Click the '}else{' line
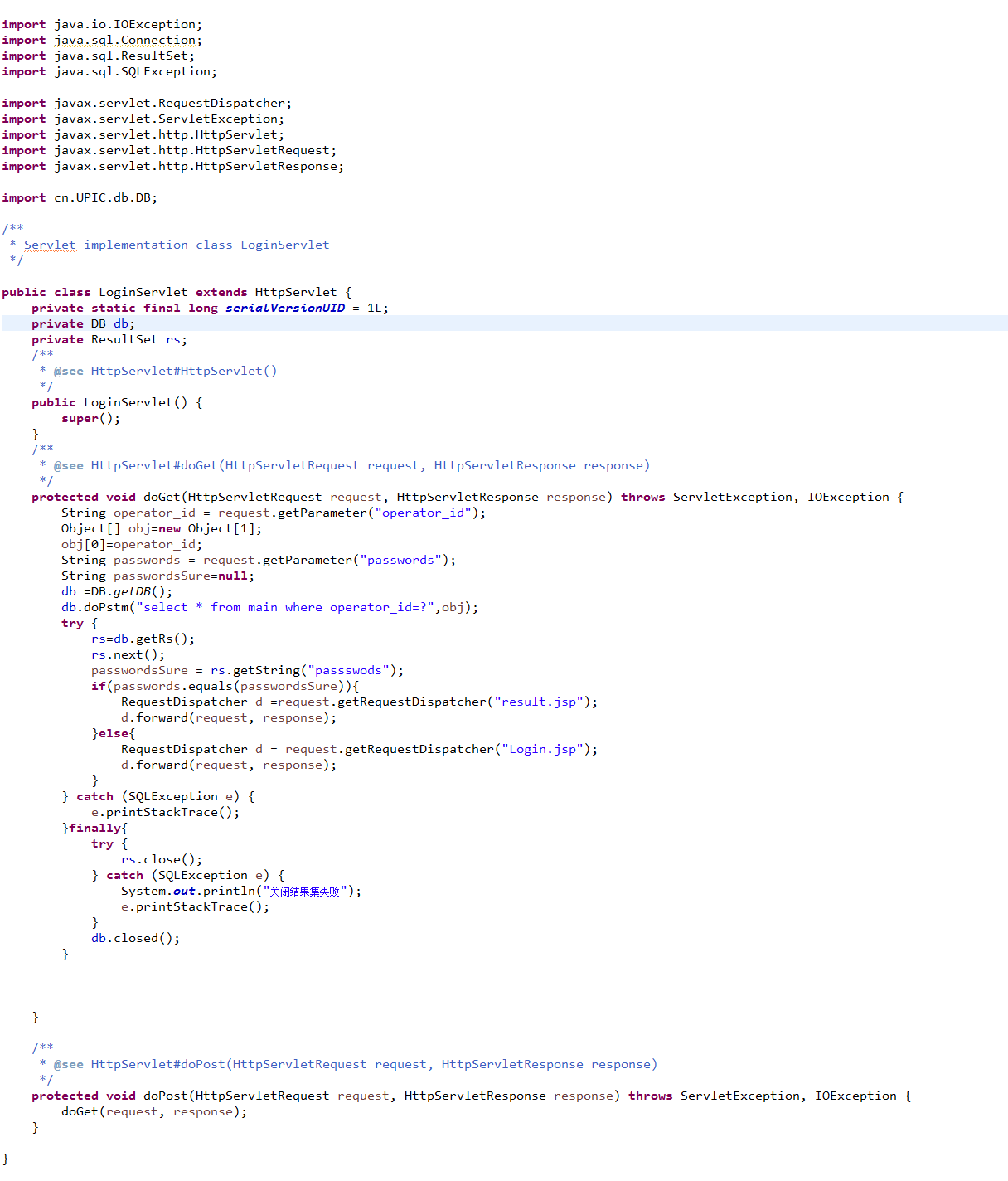 pos(114,733)
